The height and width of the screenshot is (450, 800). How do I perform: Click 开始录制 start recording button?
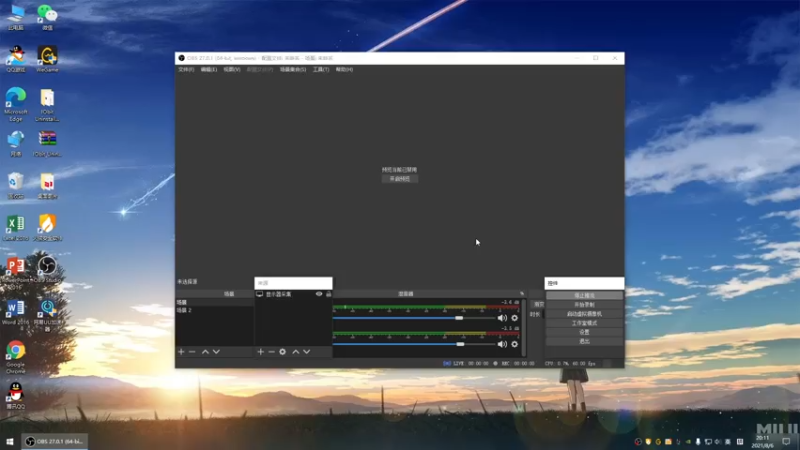click(x=584, y=305)
